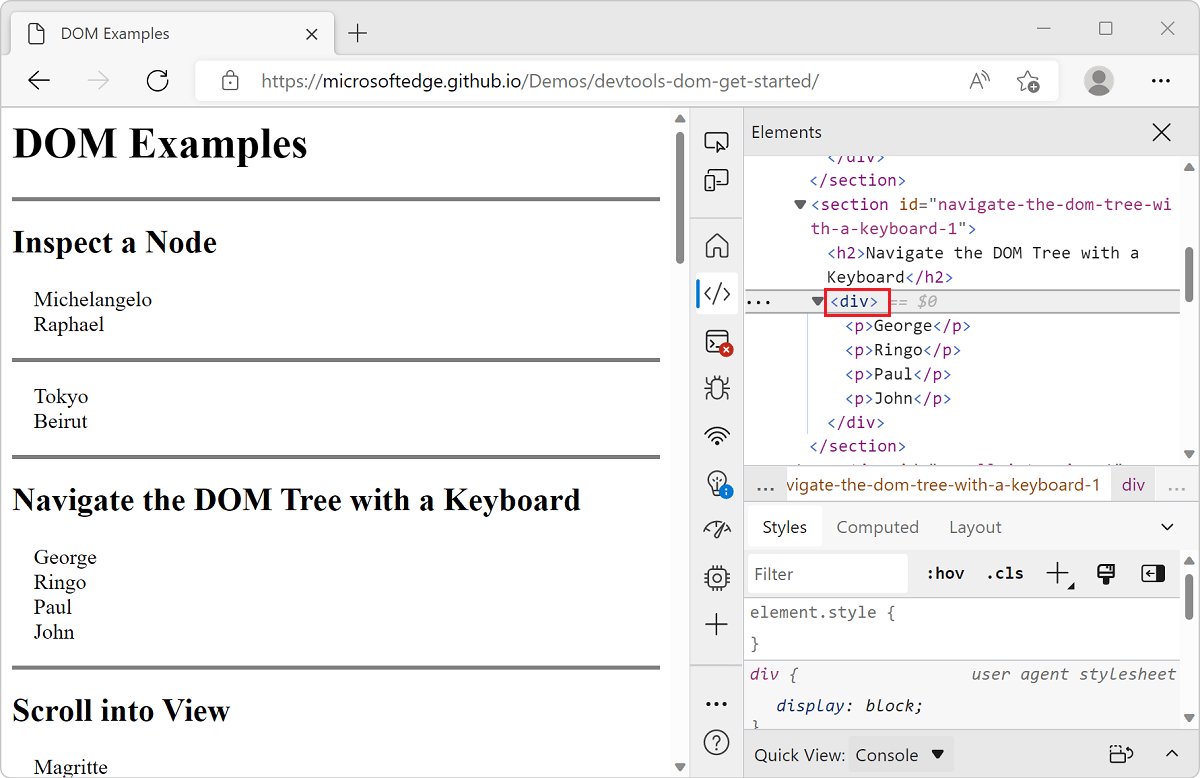Click the style Filter input field
The height and width of the screenshot is (778, 1200).
click(x=826, y=573)
